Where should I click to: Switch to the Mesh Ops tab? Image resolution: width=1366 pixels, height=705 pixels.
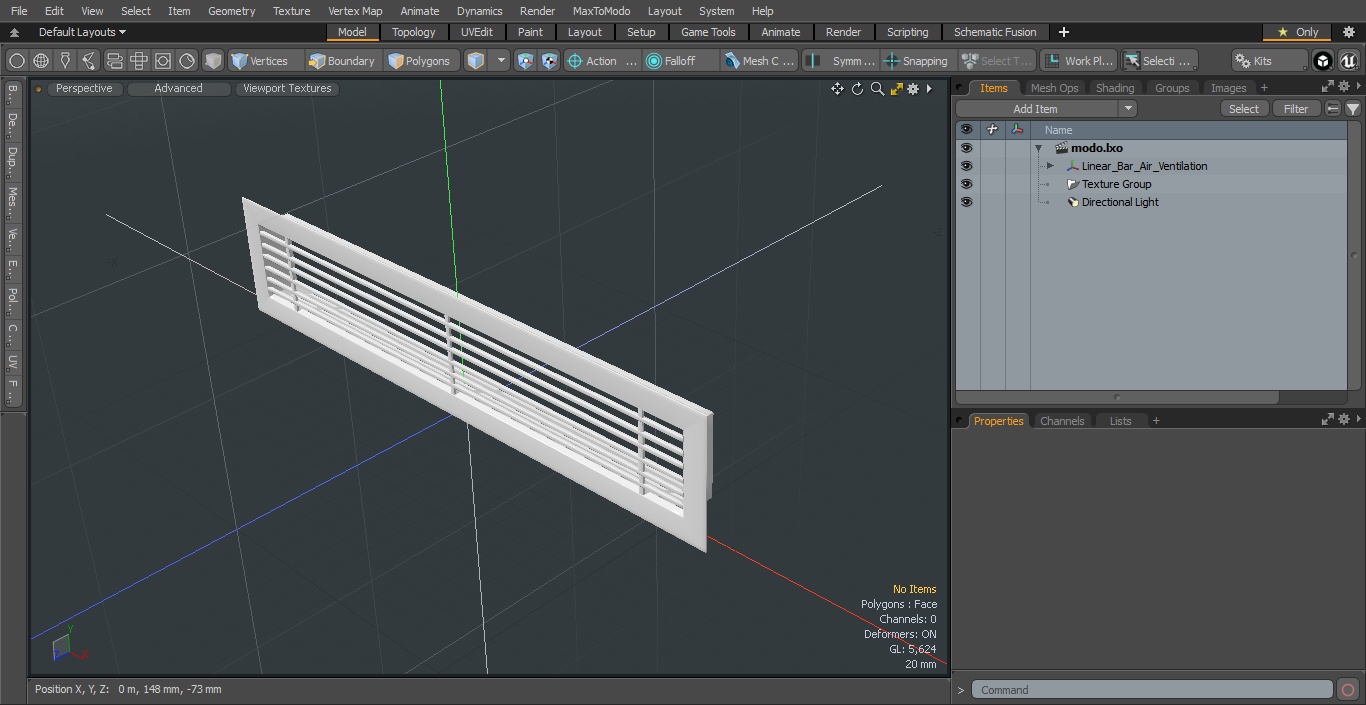coord(1054,88)
